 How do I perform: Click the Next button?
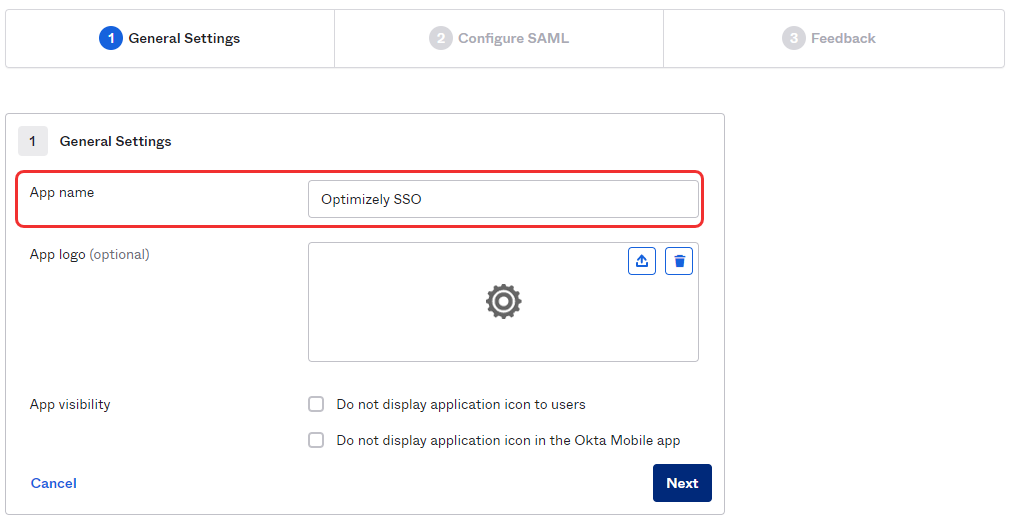pos(682,483)
